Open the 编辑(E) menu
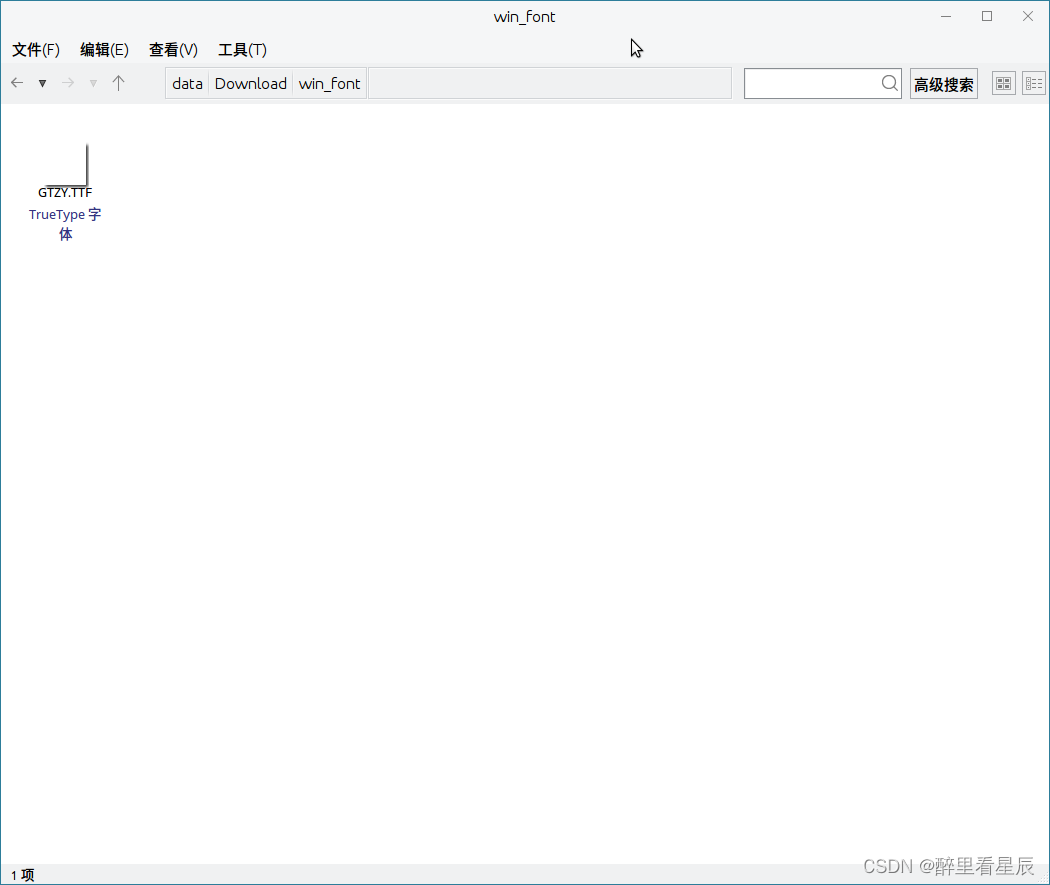 tap(104, 50)
